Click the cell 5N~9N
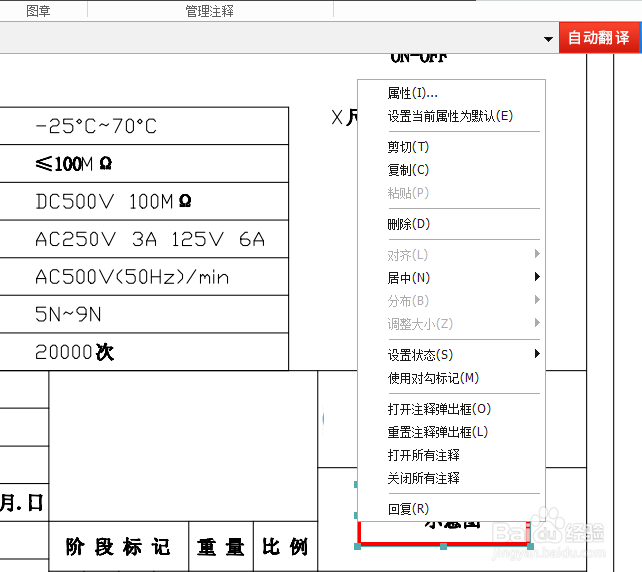Screen dimensions: 642x572 tap(144, 314)
